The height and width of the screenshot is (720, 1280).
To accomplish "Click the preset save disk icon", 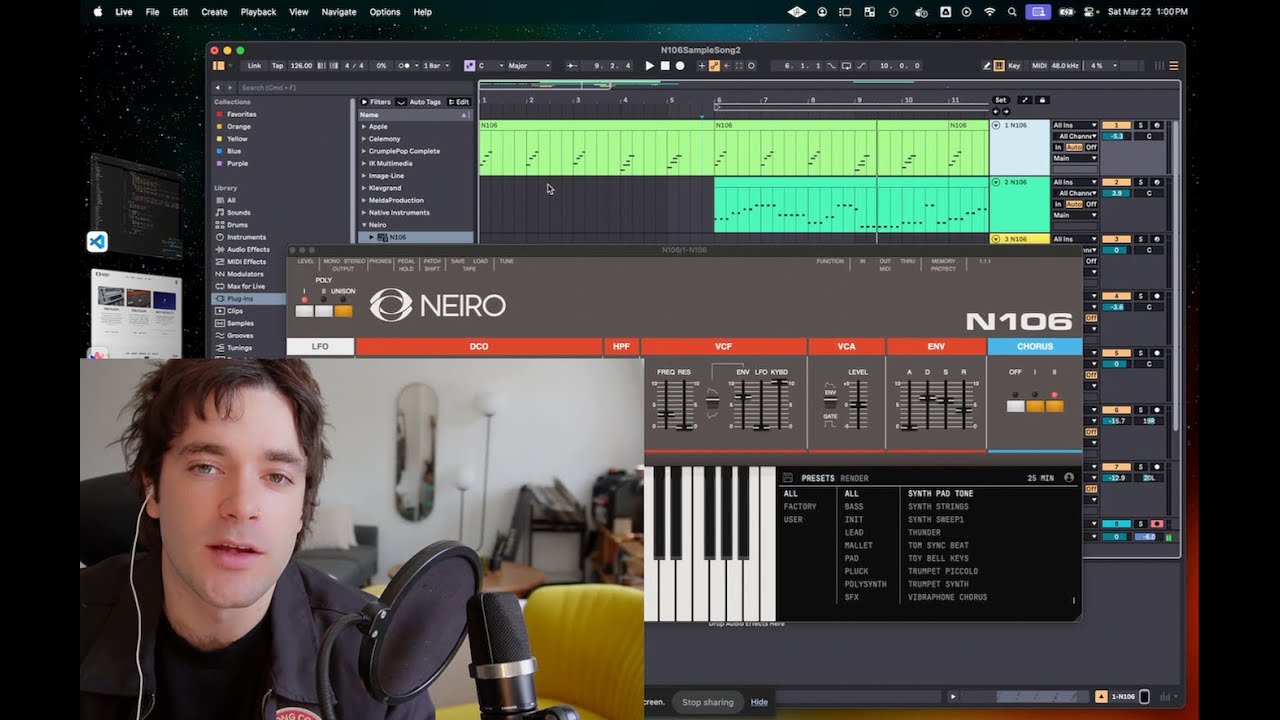I will (x=788, y=478).
